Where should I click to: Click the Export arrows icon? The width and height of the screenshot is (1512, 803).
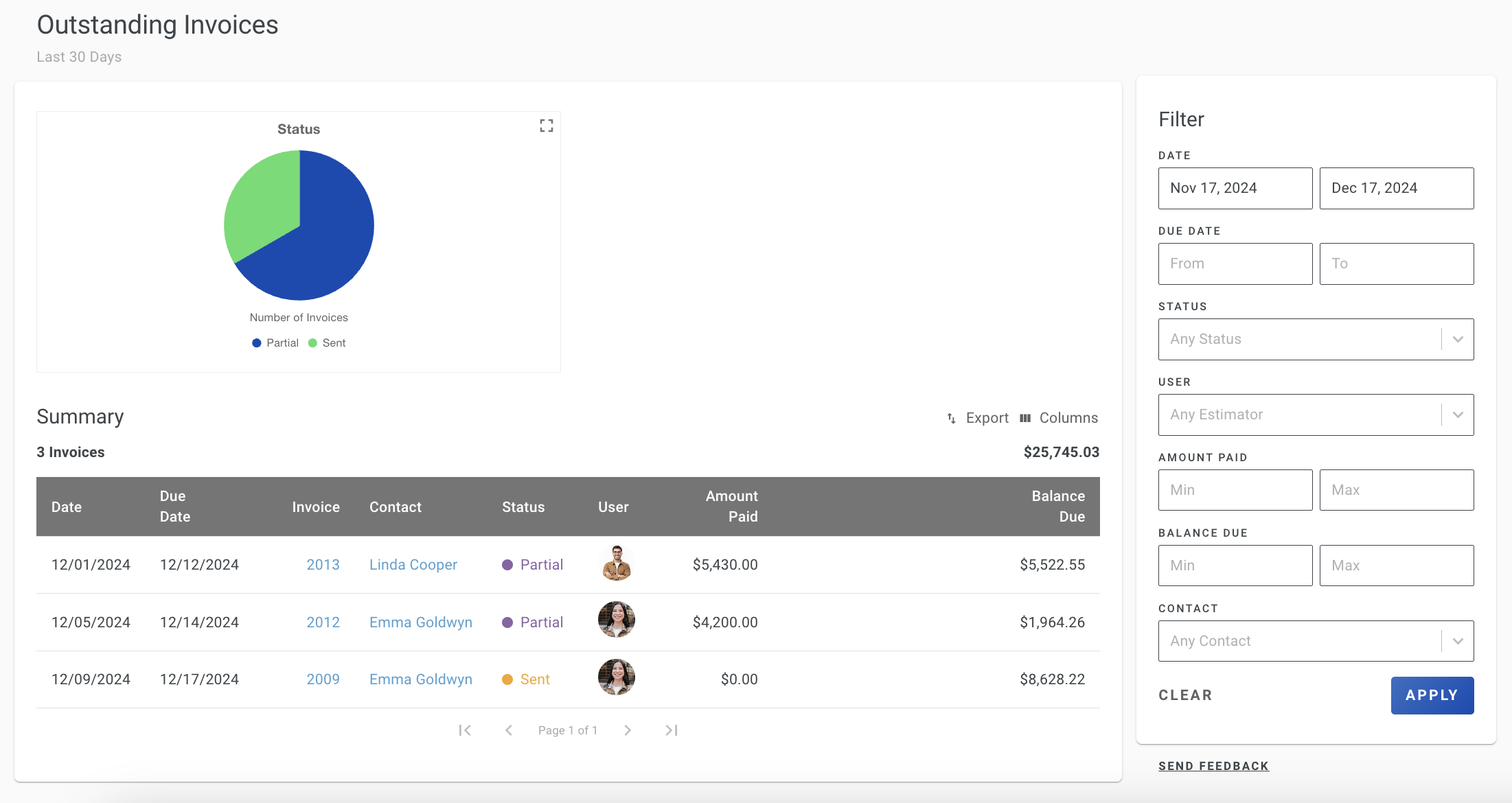coord(951,418)
